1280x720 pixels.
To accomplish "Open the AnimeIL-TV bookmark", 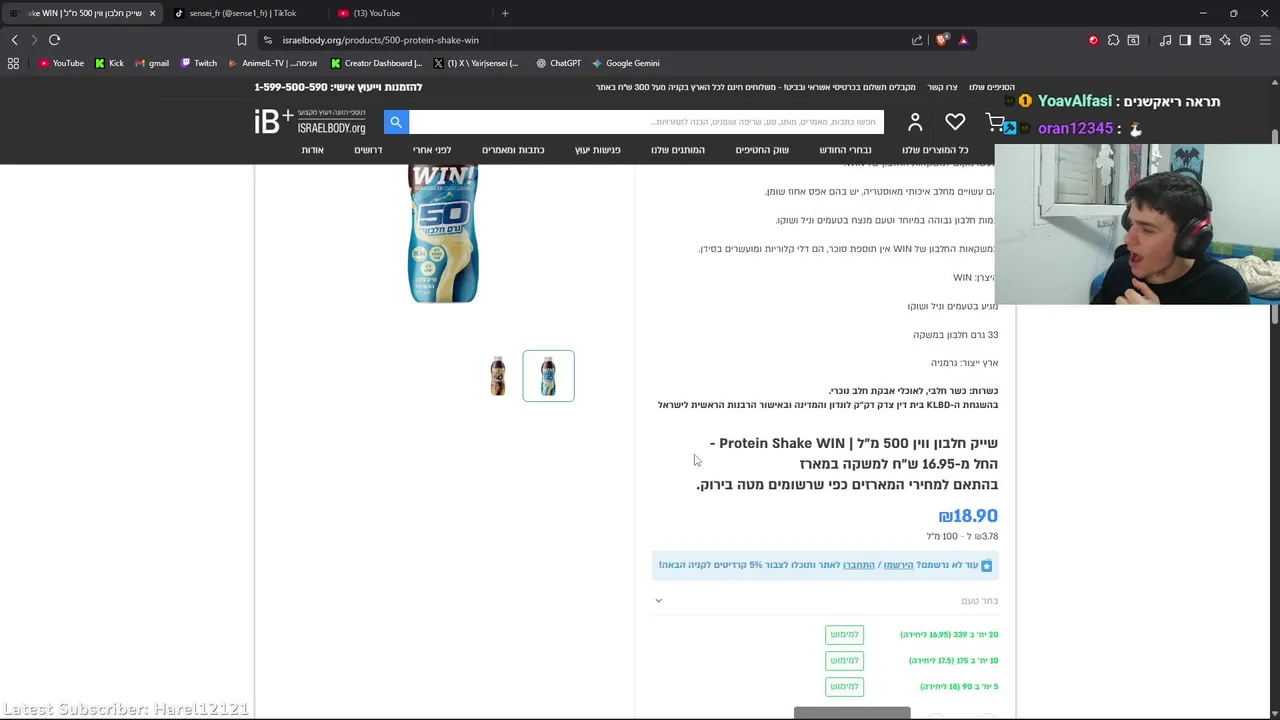I will click(272, 63).
